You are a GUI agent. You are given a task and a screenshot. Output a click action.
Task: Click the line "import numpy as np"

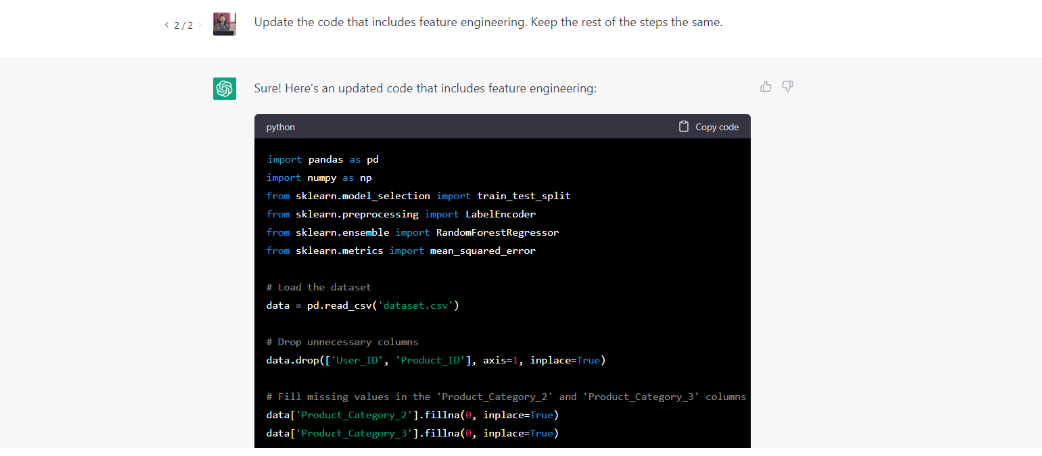pyautogui.click(x=320, y=177)
